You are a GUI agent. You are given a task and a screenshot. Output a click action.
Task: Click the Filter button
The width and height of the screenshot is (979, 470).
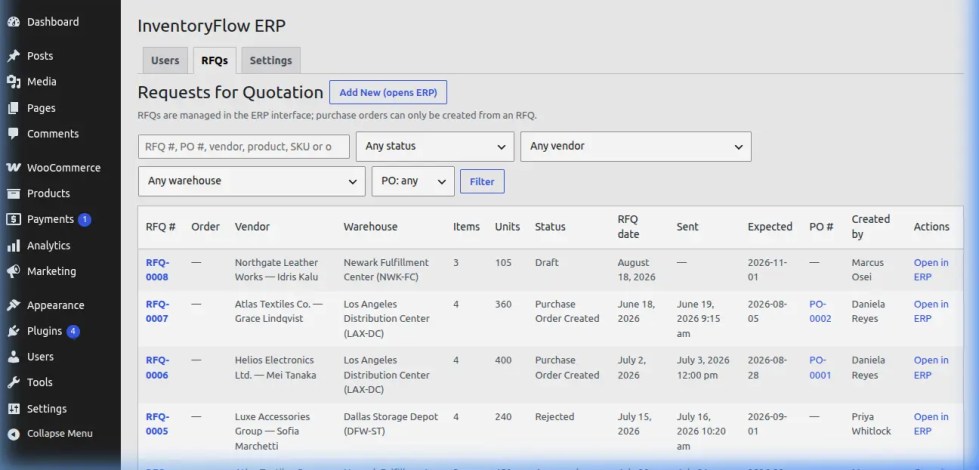[482, 182]
